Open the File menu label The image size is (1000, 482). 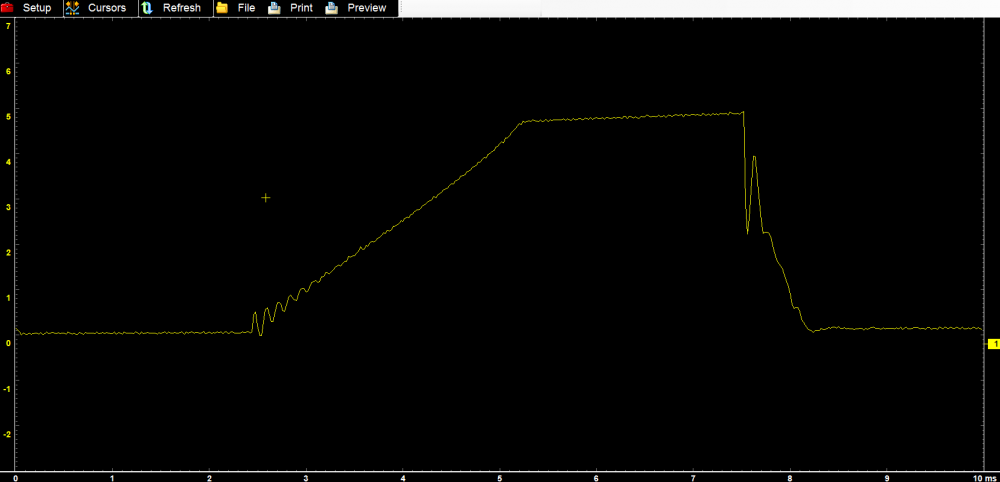point(246,8)
